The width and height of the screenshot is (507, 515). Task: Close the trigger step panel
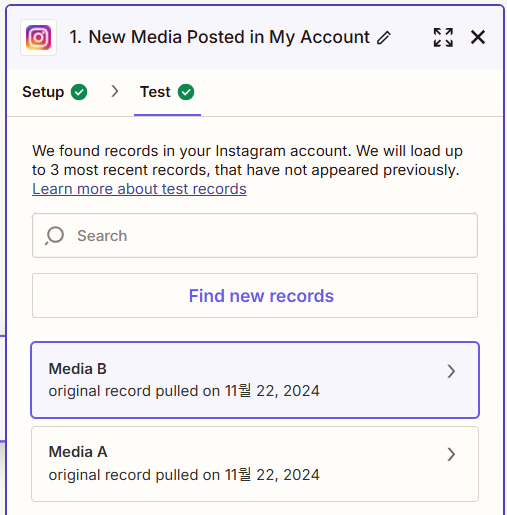point(478,37)
